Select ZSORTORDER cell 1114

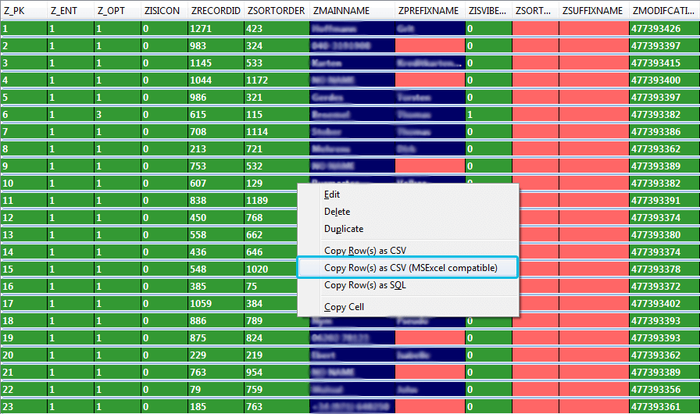coord(276,132)
